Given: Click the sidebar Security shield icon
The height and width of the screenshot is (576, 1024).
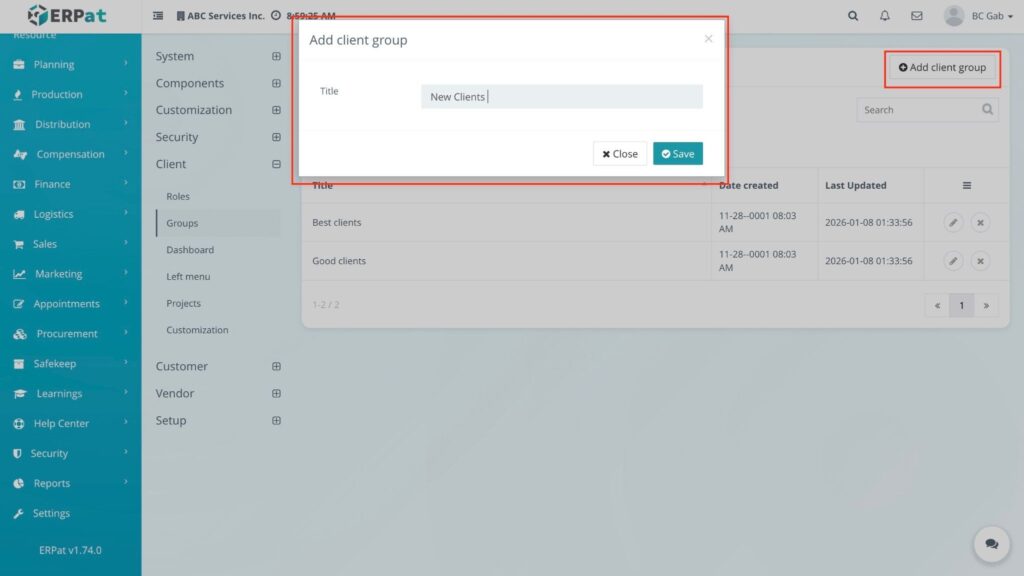Looking at the screenshot, I should [17, 453].
